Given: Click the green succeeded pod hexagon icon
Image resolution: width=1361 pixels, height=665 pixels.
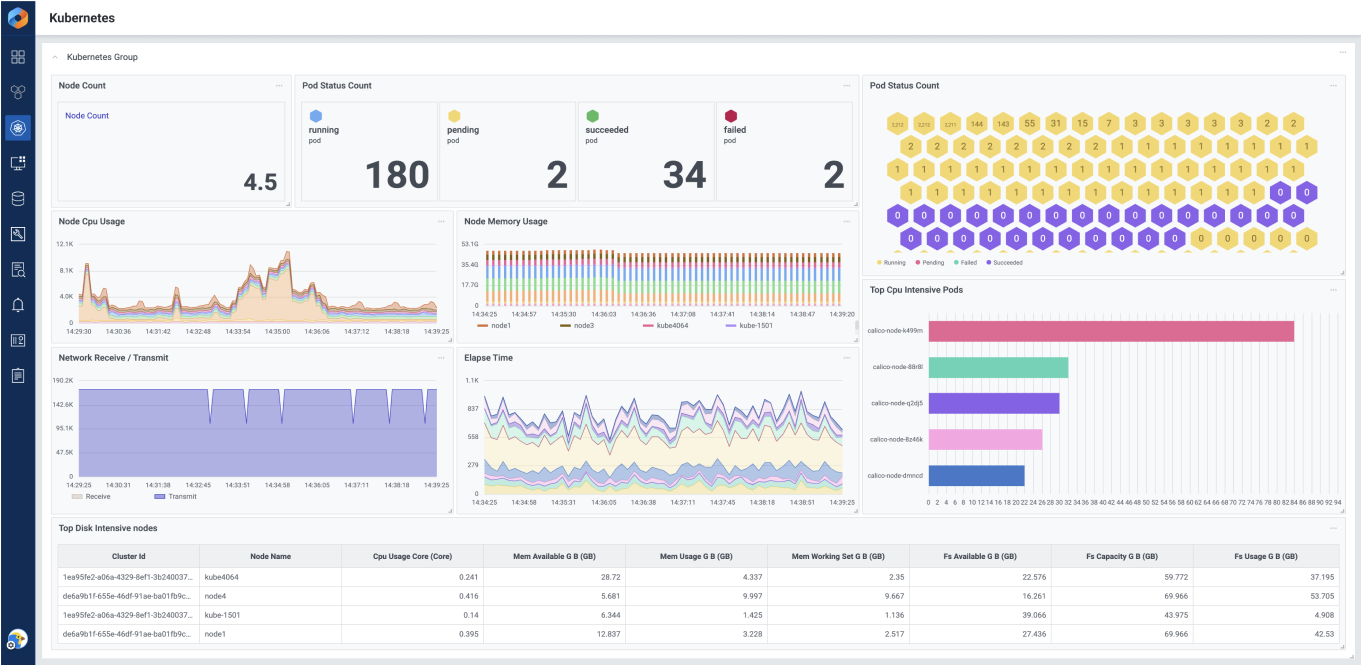Looking at the screenshot, I should click(x=592, y=116).
